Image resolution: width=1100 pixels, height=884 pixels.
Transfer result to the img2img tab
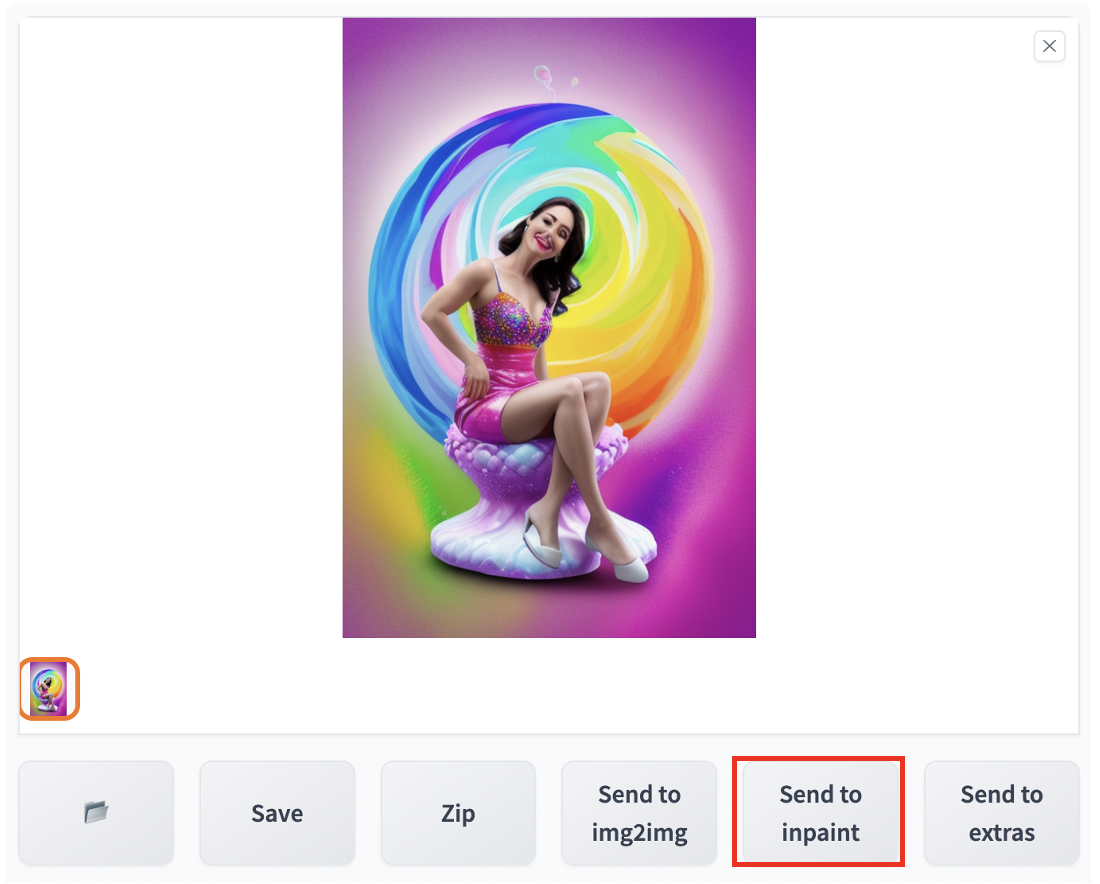click(x=639, y=812)
